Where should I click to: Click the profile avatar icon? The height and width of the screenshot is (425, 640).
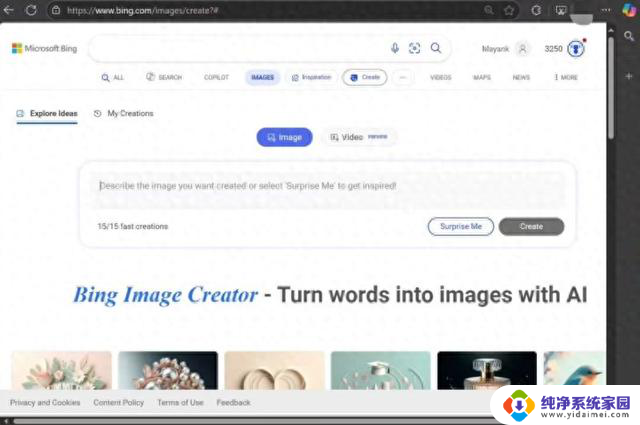[x=522, y=49]
